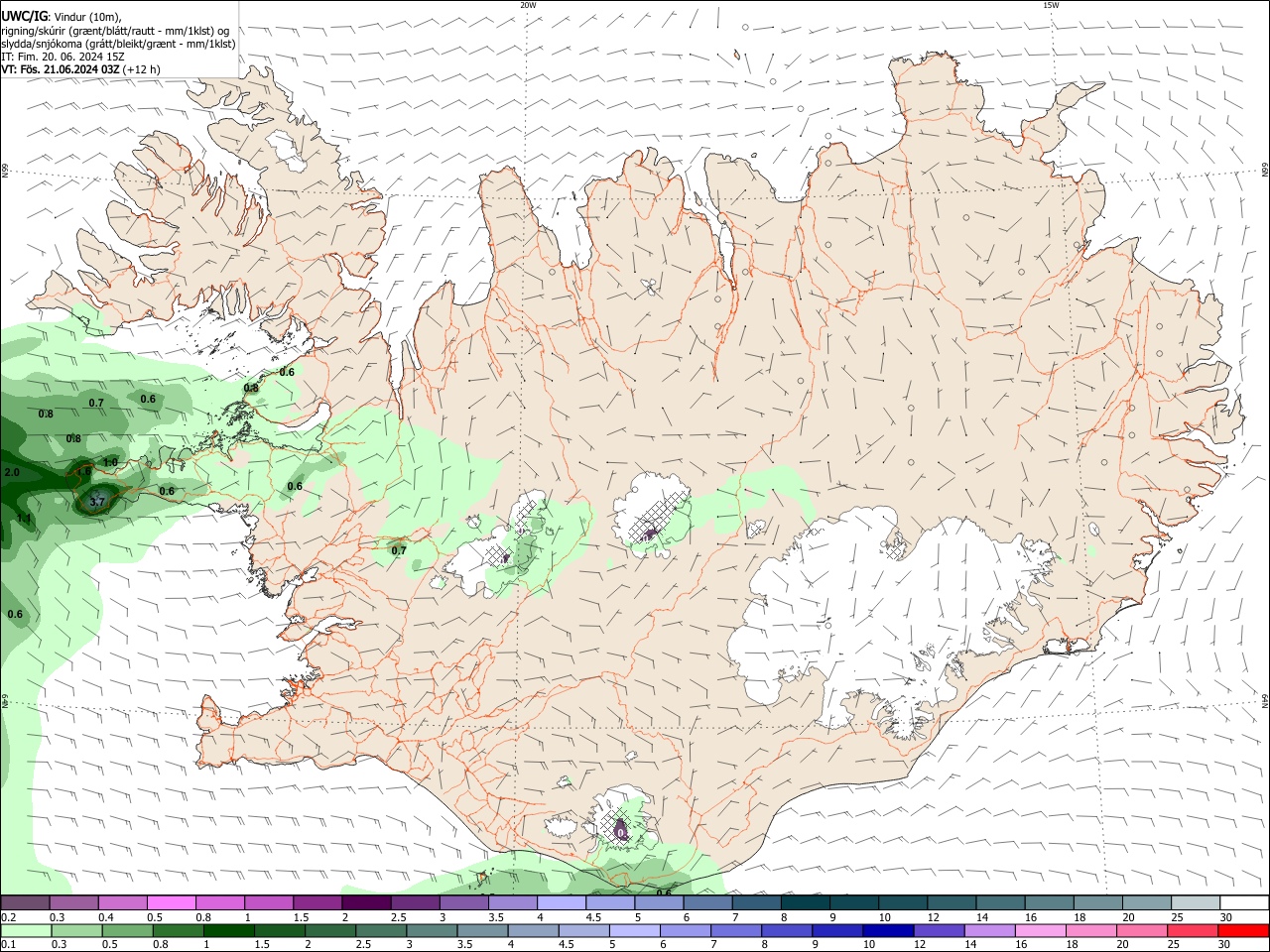
Task: Select the dusky purple 0.2 snow legend swatch
Action: [25, 902]
